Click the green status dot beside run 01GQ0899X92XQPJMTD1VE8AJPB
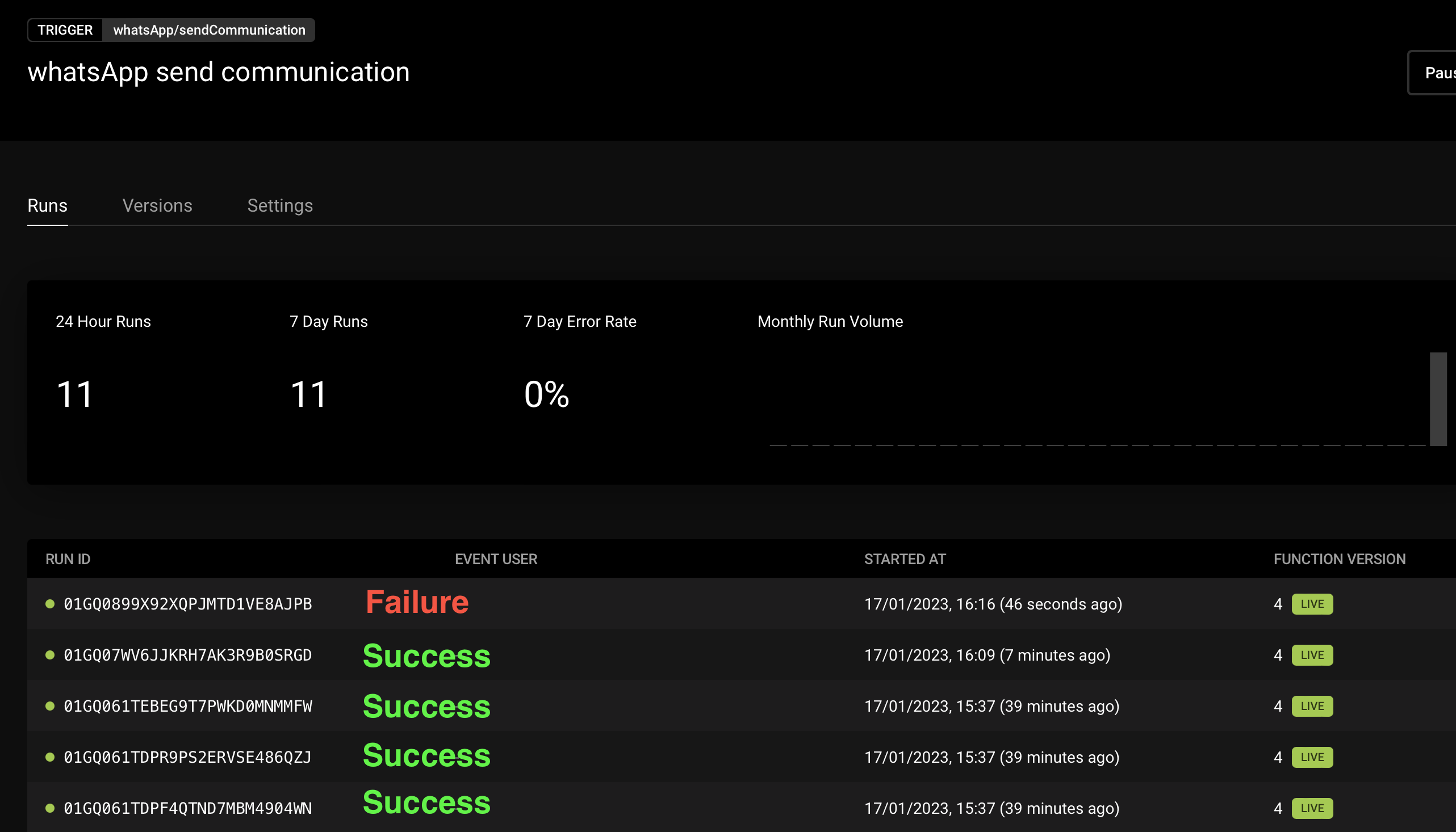 51,603
